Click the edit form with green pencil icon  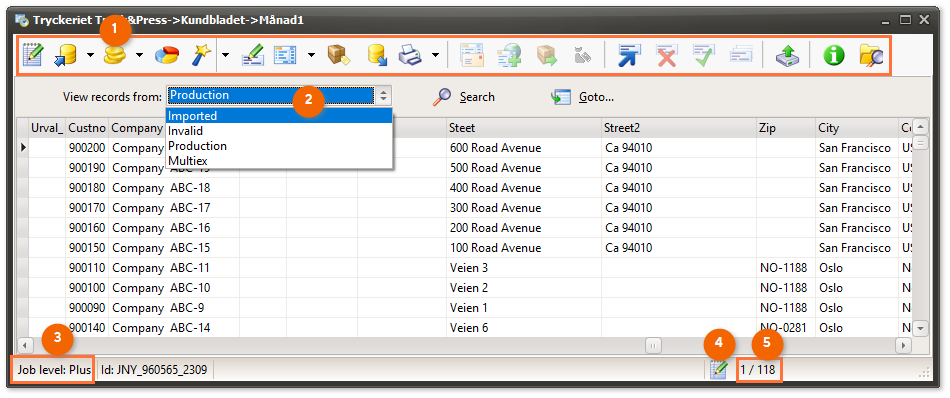coord(253,56)
